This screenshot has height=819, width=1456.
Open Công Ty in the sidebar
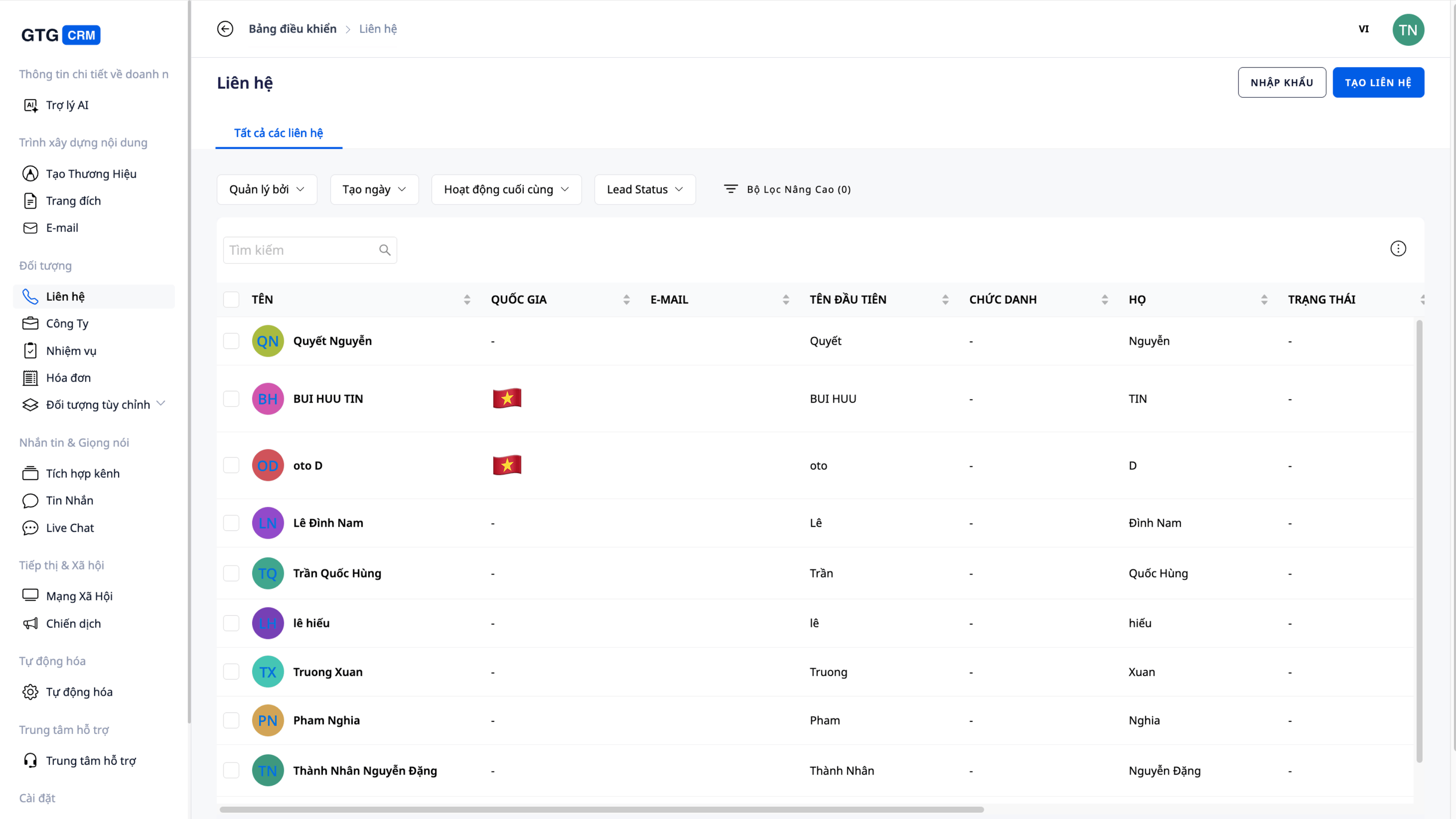tap(67, 323)
